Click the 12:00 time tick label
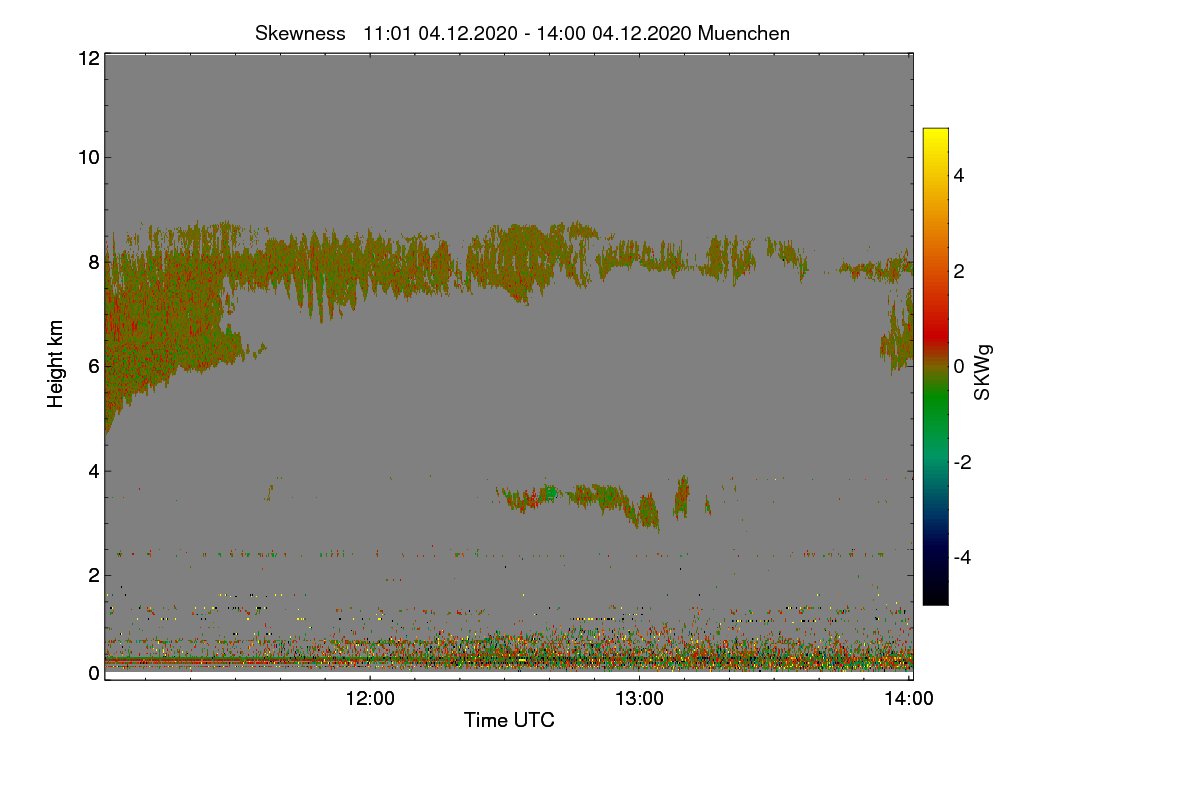The image size is (1200, 800). (x=370, y=700)
